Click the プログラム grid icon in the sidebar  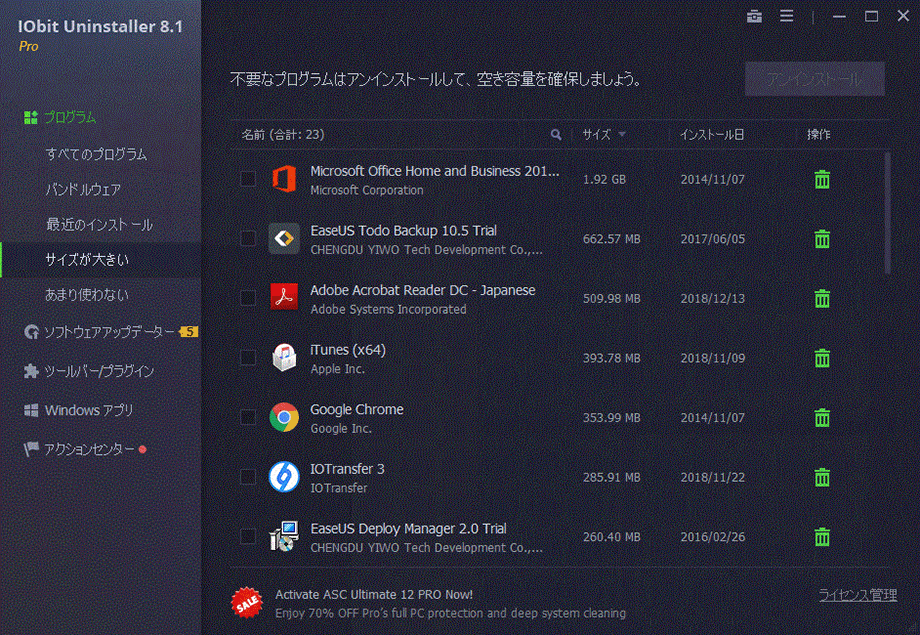[x=31, y=117]
